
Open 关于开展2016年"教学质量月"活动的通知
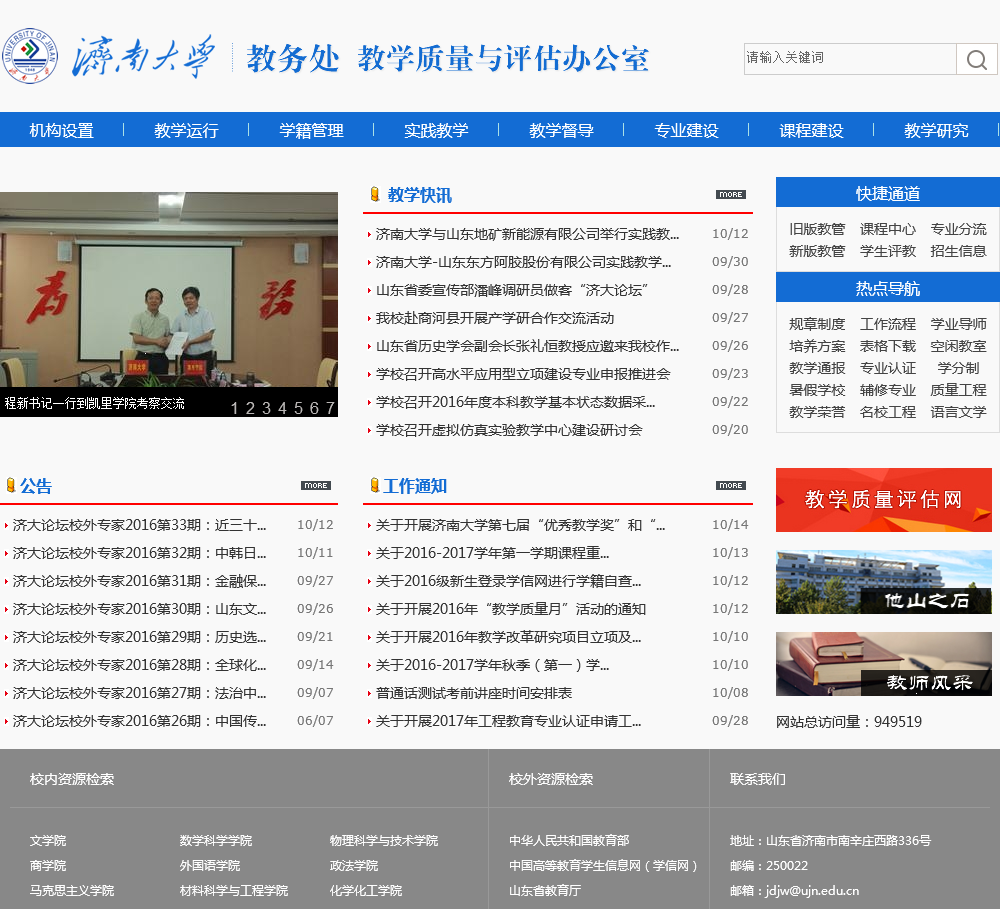(511, 609)
